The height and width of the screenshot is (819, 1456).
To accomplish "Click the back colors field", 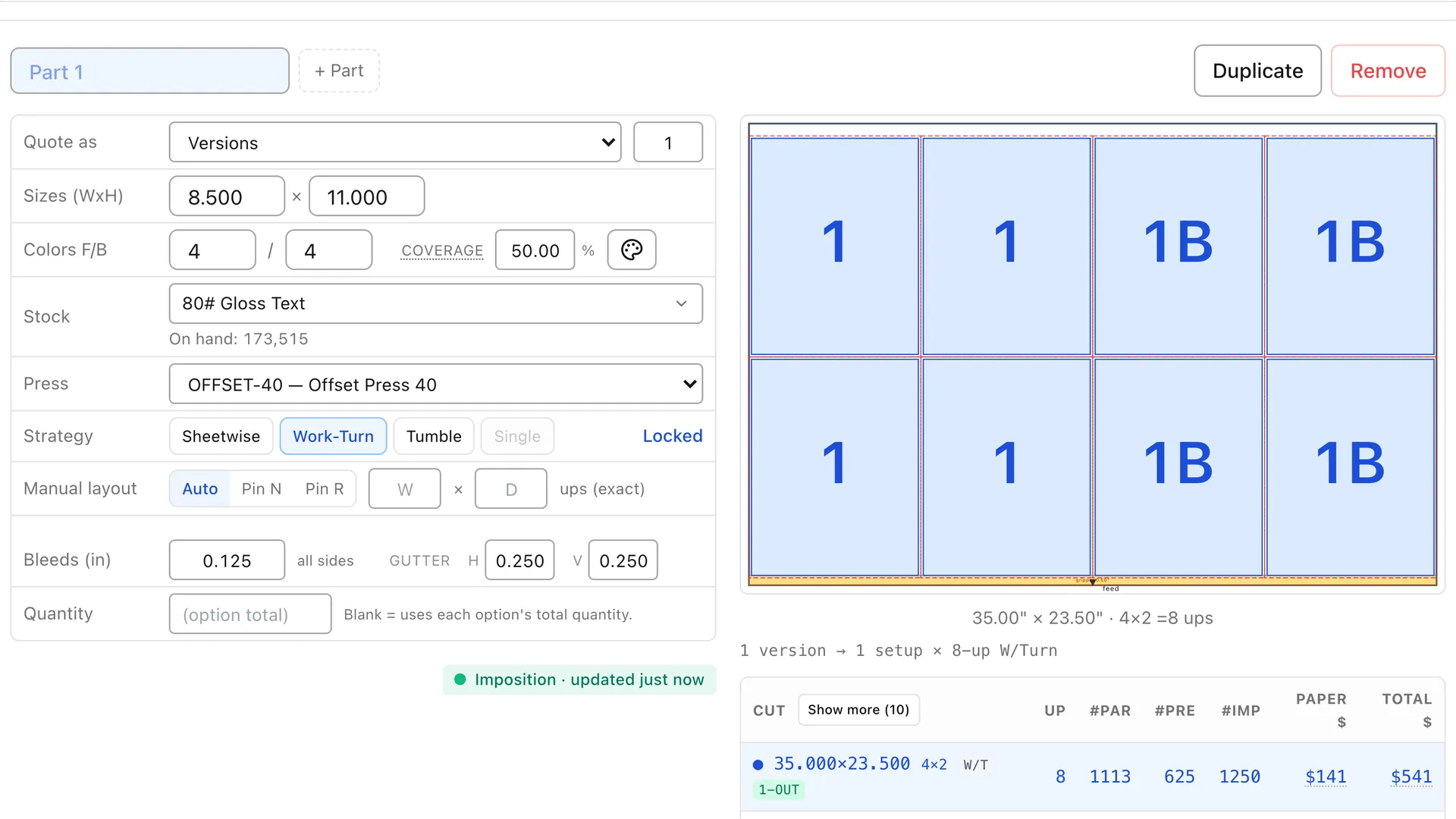I will coord(328,250).
